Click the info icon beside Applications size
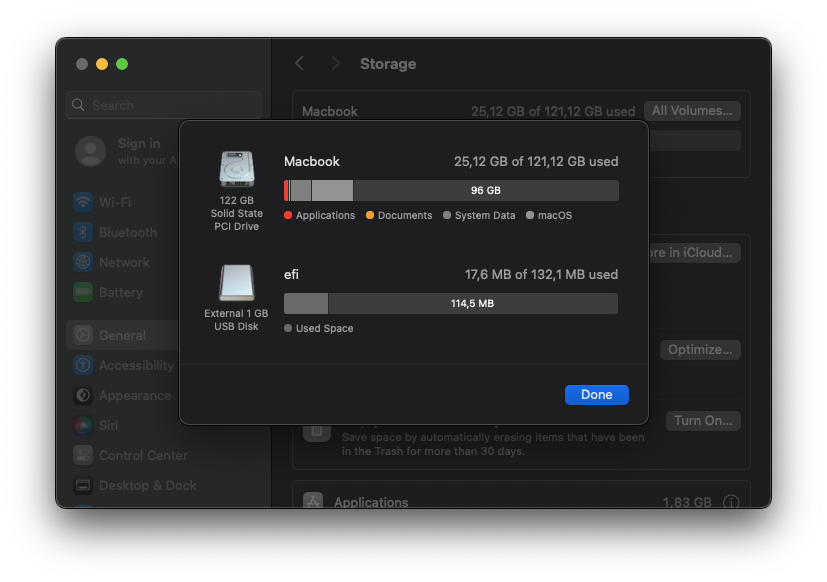Viewport: 827px width, 582px height. point(731,502)
